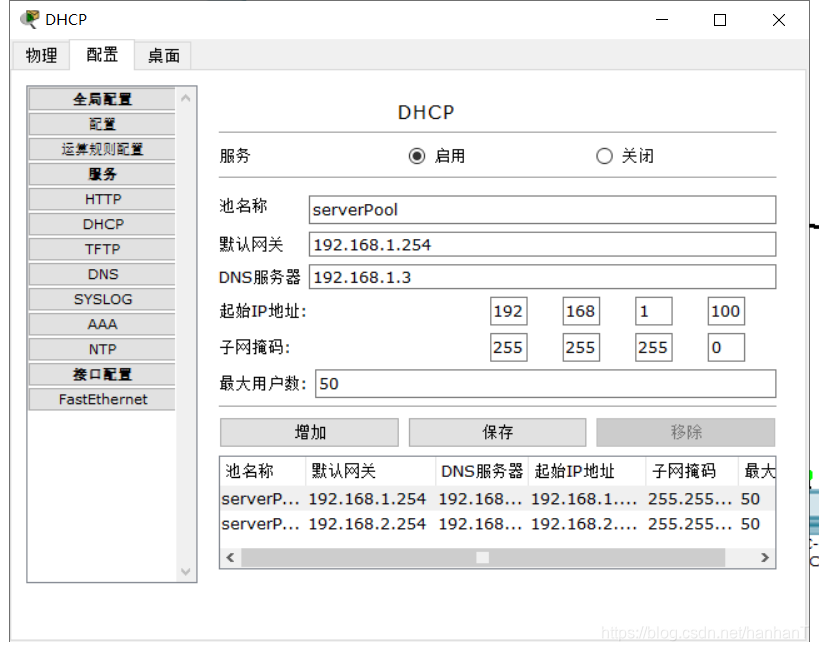Click start IP second octet field 168
The width and height of the screenshot is (819, 651).
(581, 311)
